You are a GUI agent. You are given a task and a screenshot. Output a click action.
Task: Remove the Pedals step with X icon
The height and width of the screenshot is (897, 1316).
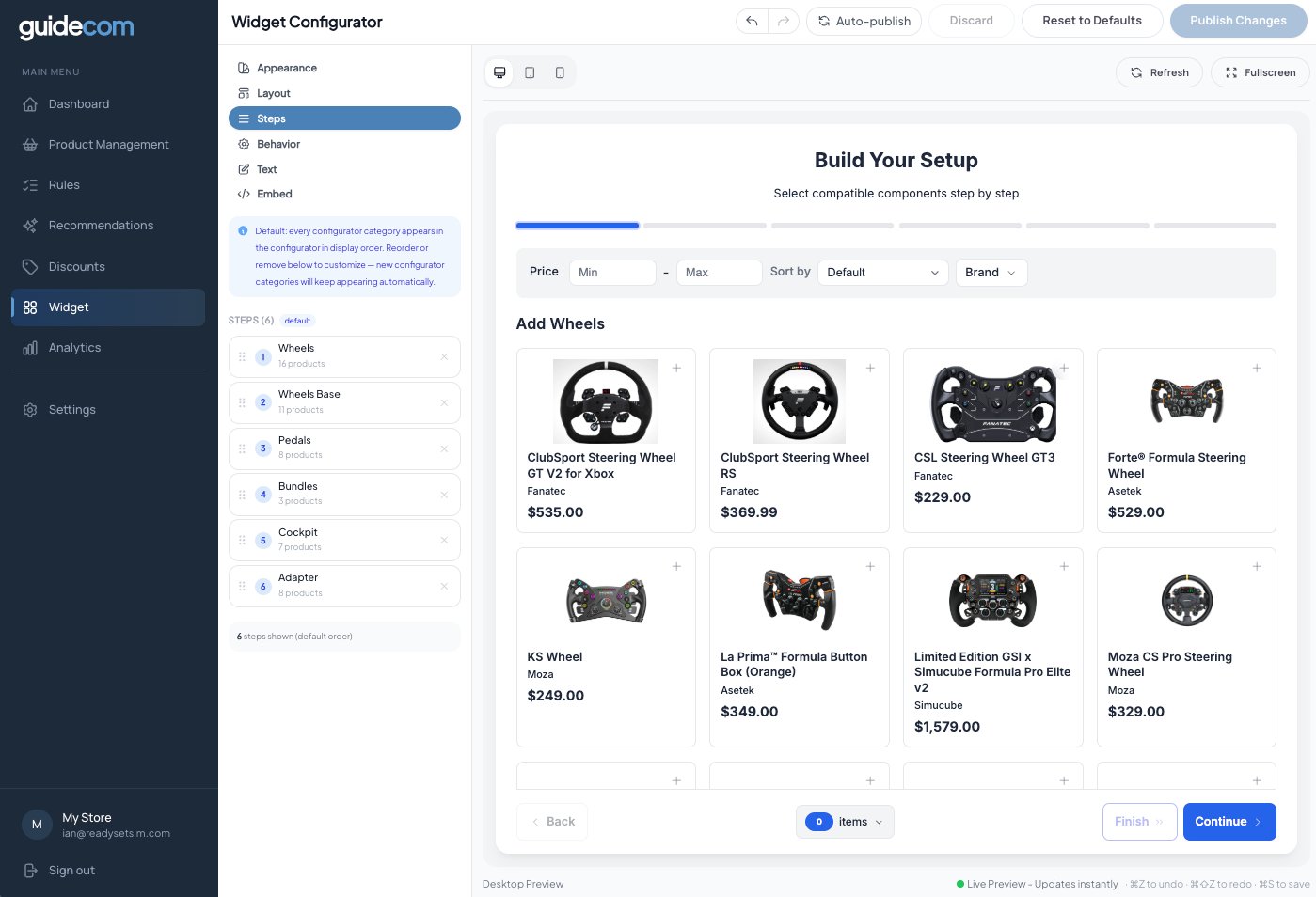coord(444,448)
